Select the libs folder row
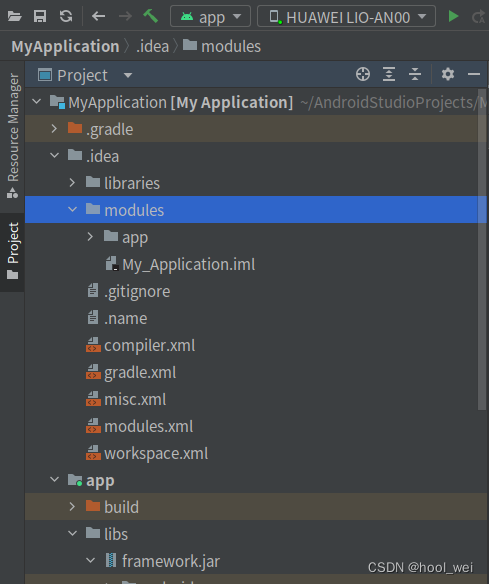 (x=256, y=534)
